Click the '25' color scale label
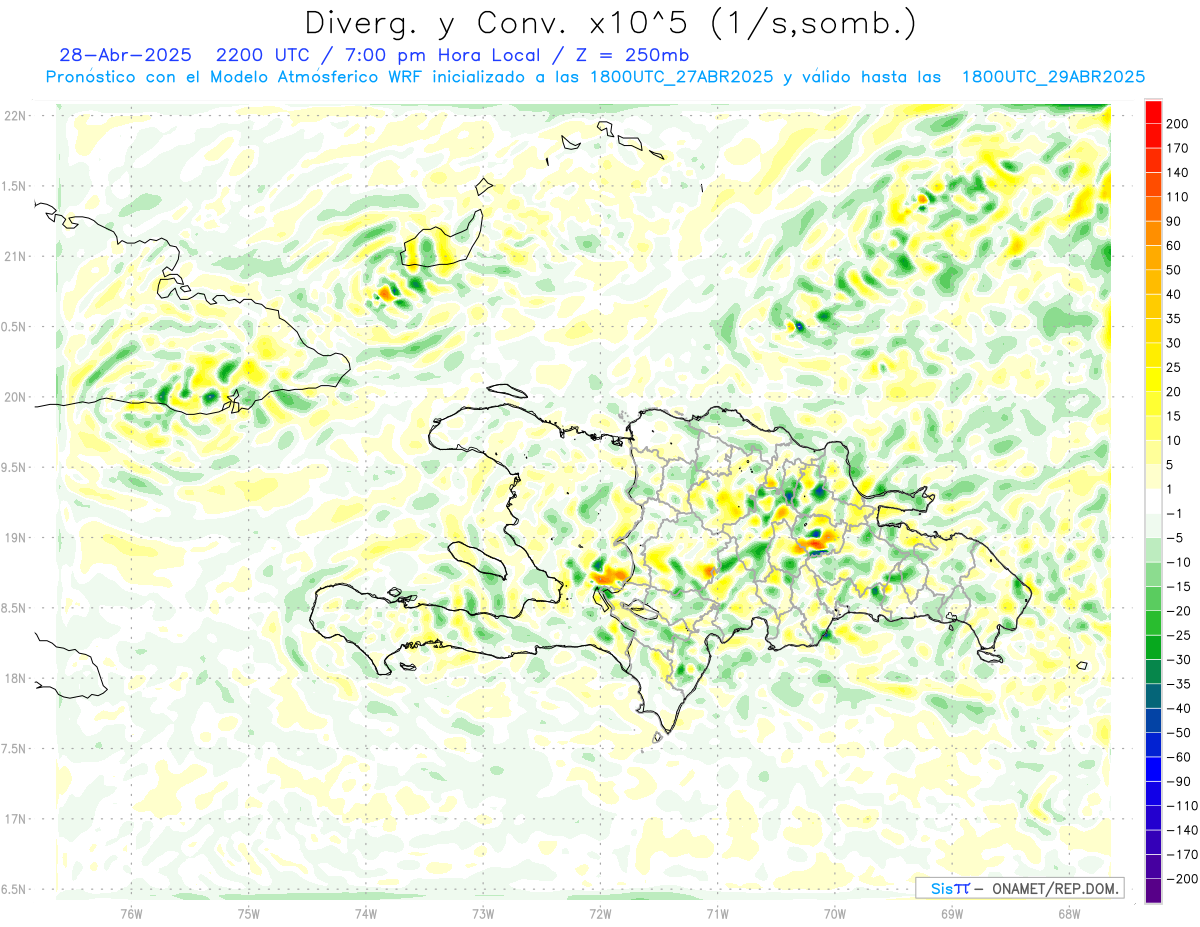The width and height of the screenshot is (1200, 927). [x=1174, y=367]
